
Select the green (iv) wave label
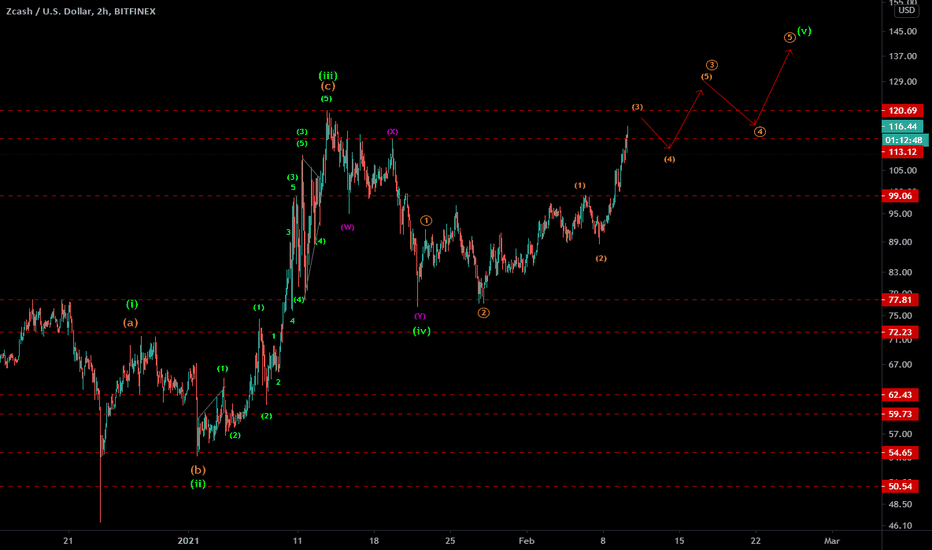(x=421, y=331)
